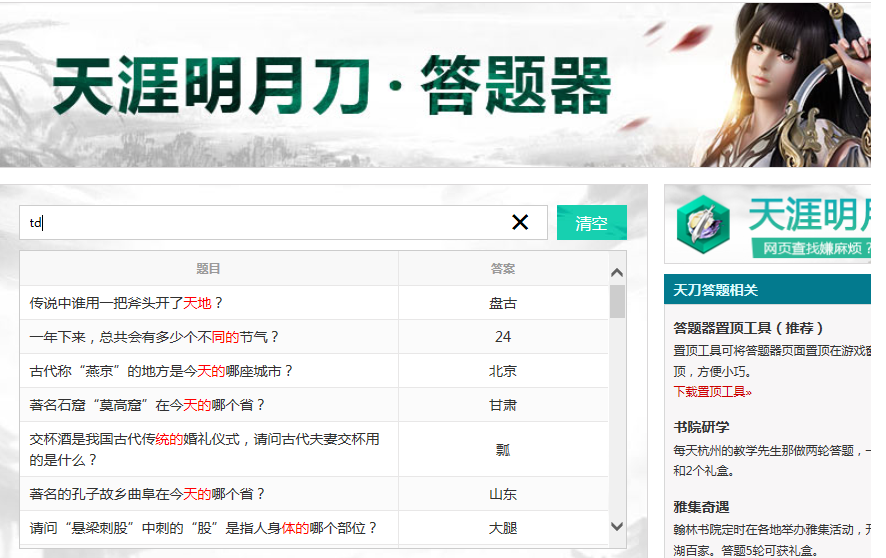Click the 天刀答题相关 sidebar header

[767, 290]
